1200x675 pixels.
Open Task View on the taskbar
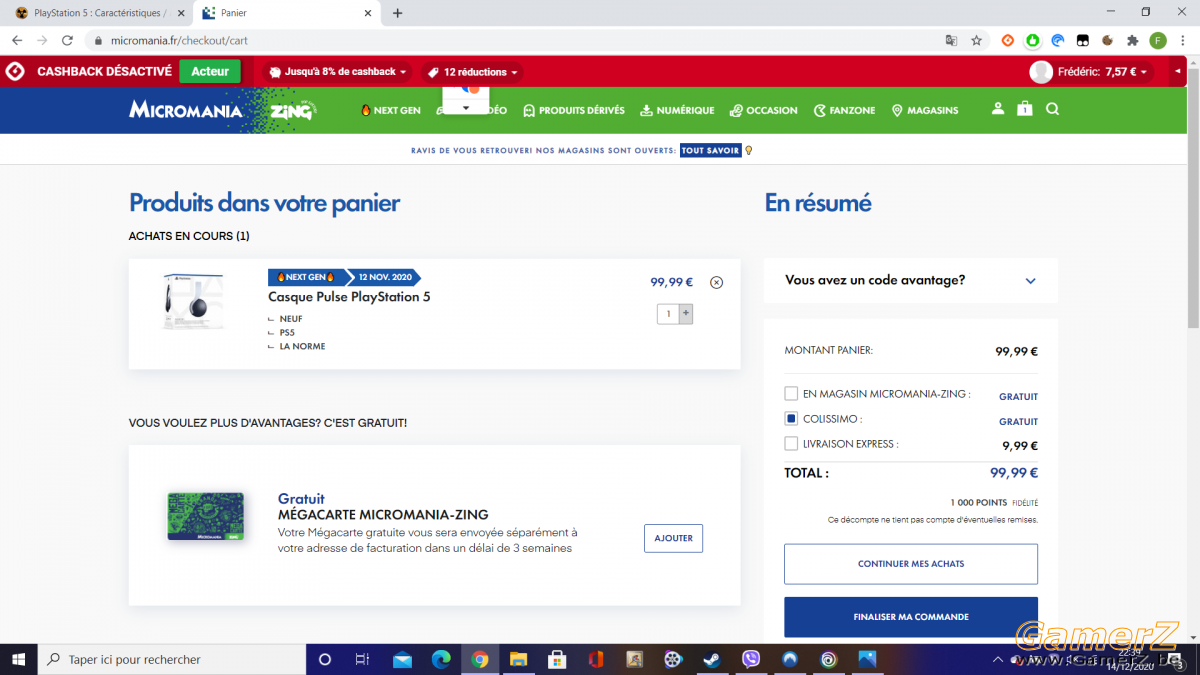coord(363,659)
